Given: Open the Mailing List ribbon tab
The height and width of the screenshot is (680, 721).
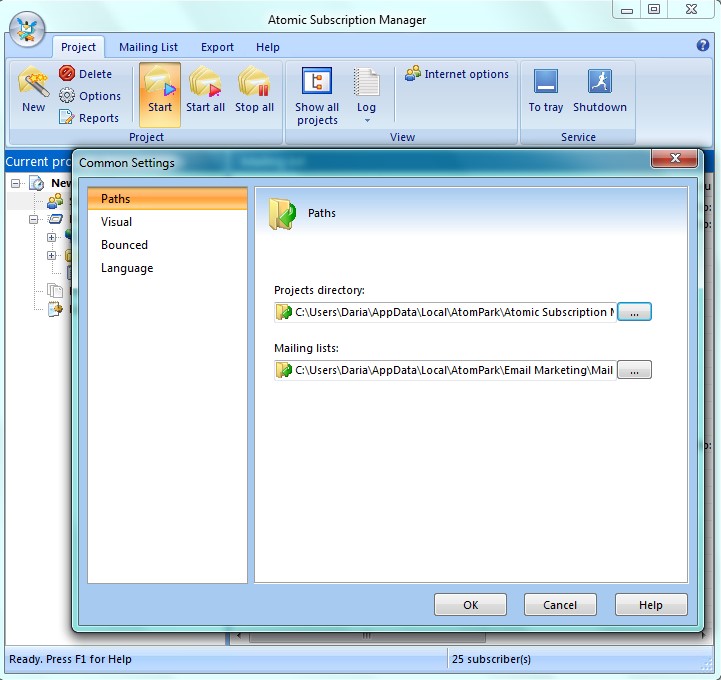Looking at the screenshot, I should [x=148, y=47].
